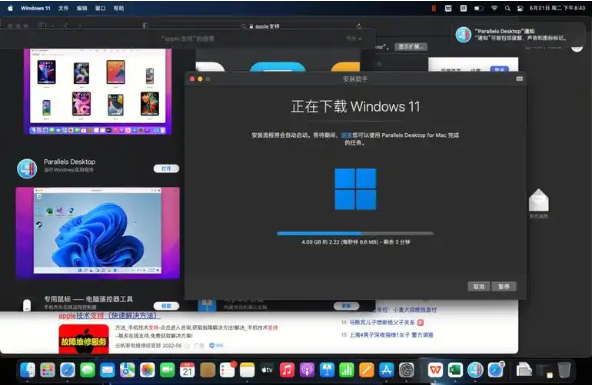Image resolution: width=592 pixels, height=385 pixels.
Task: Open System Preferences gear in Dock
Action: [407, 370]
